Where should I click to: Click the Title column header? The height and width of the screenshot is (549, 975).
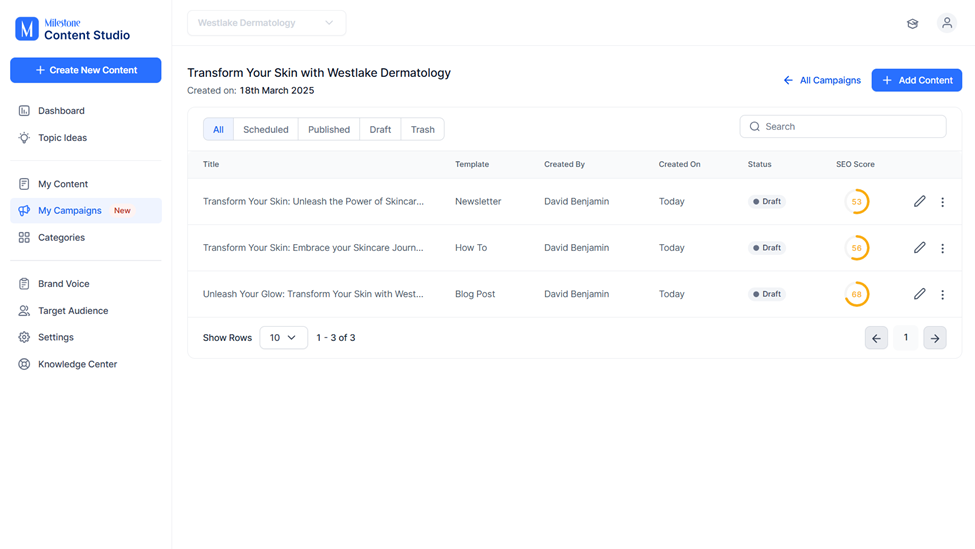coord(211,164)
